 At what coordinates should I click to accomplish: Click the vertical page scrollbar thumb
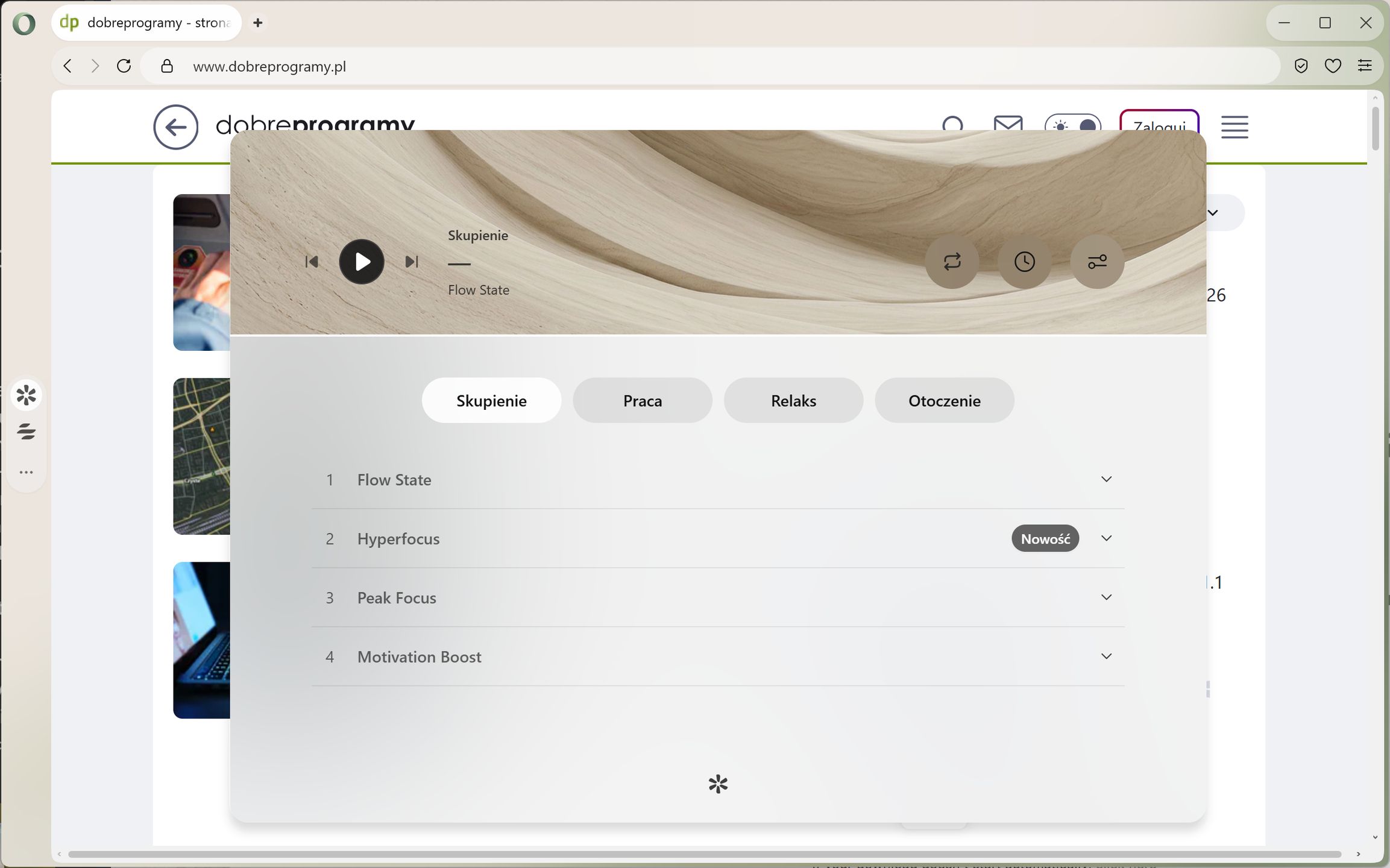[x=1375, y=128]
